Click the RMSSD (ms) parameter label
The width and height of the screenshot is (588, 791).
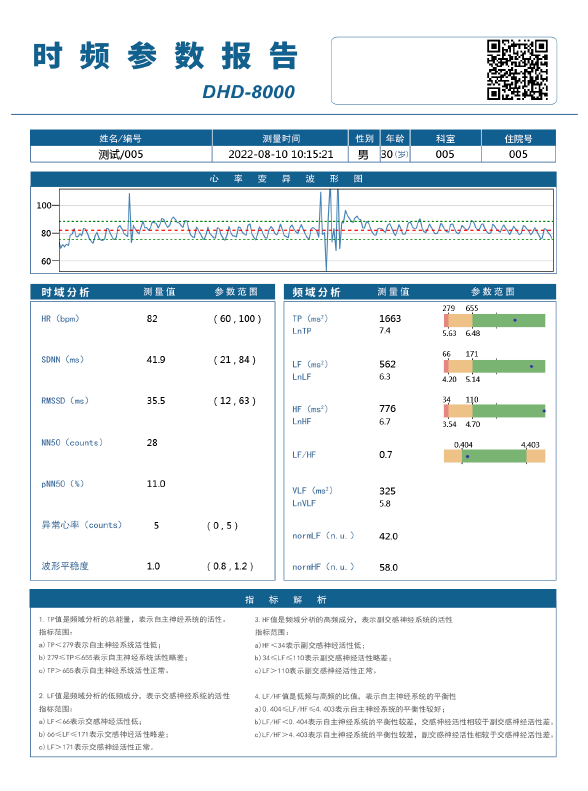click(x=65, y=401)
